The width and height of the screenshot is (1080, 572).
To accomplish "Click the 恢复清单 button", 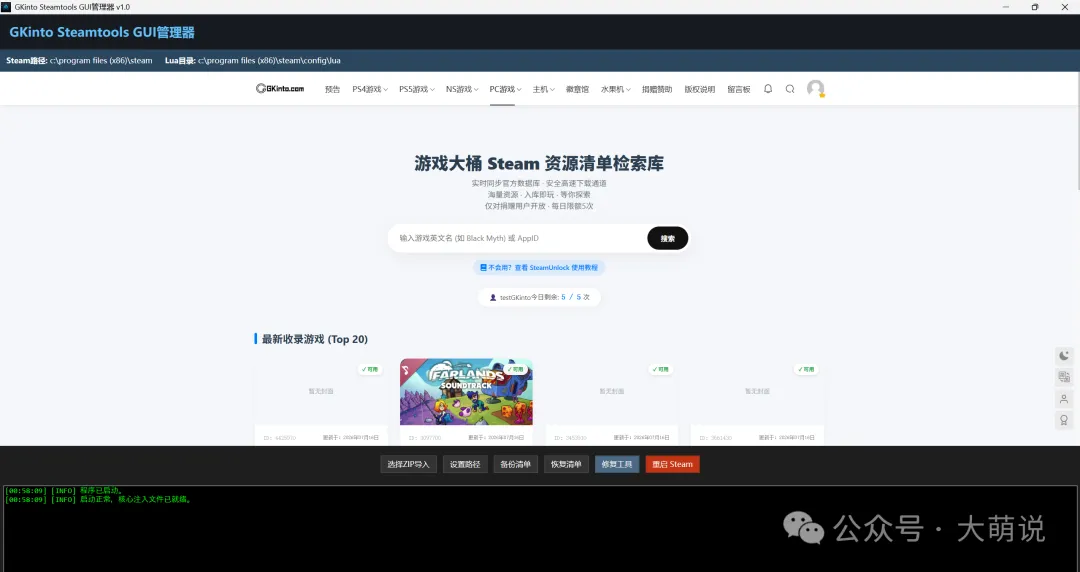I will (x=566, y=464).
